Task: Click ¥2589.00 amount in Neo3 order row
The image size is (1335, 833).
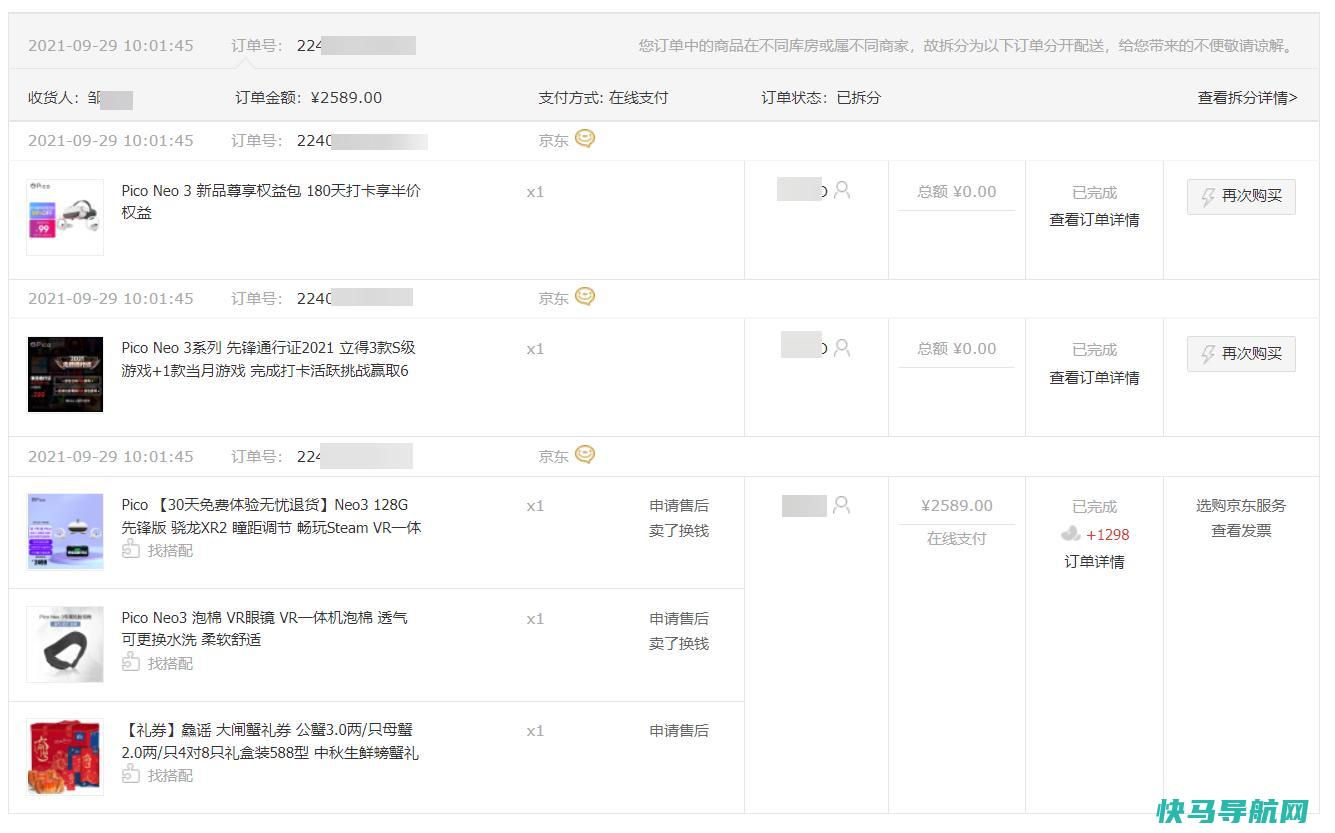Action: tap(957, 506)
